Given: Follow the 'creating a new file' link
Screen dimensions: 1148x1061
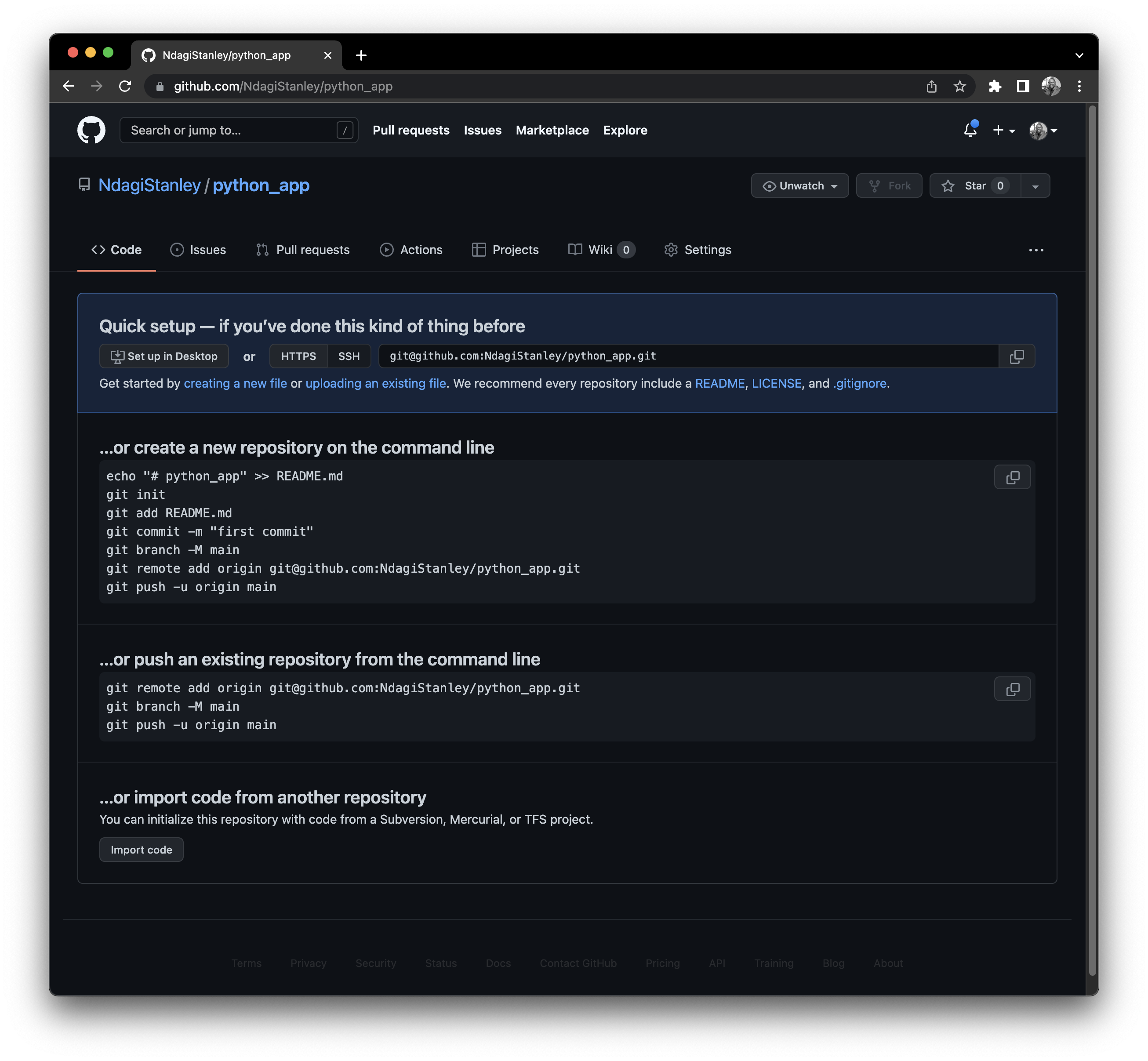Looking at the screenshot, I should pyautogui.click(x=235, y=384).
